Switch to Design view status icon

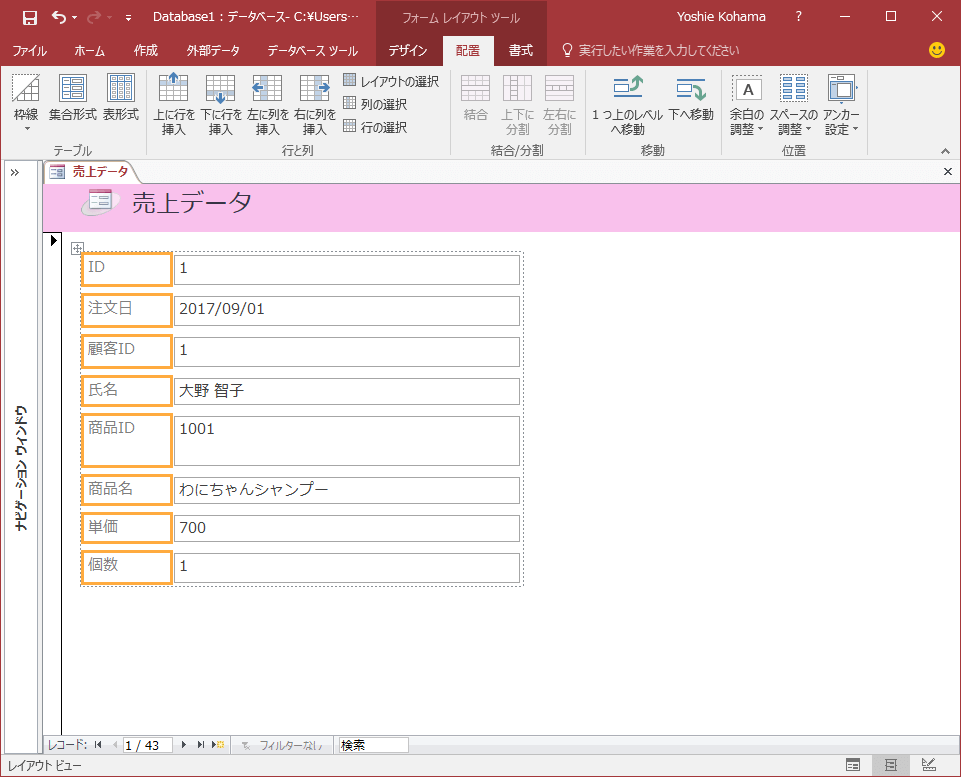pos(929,765)
